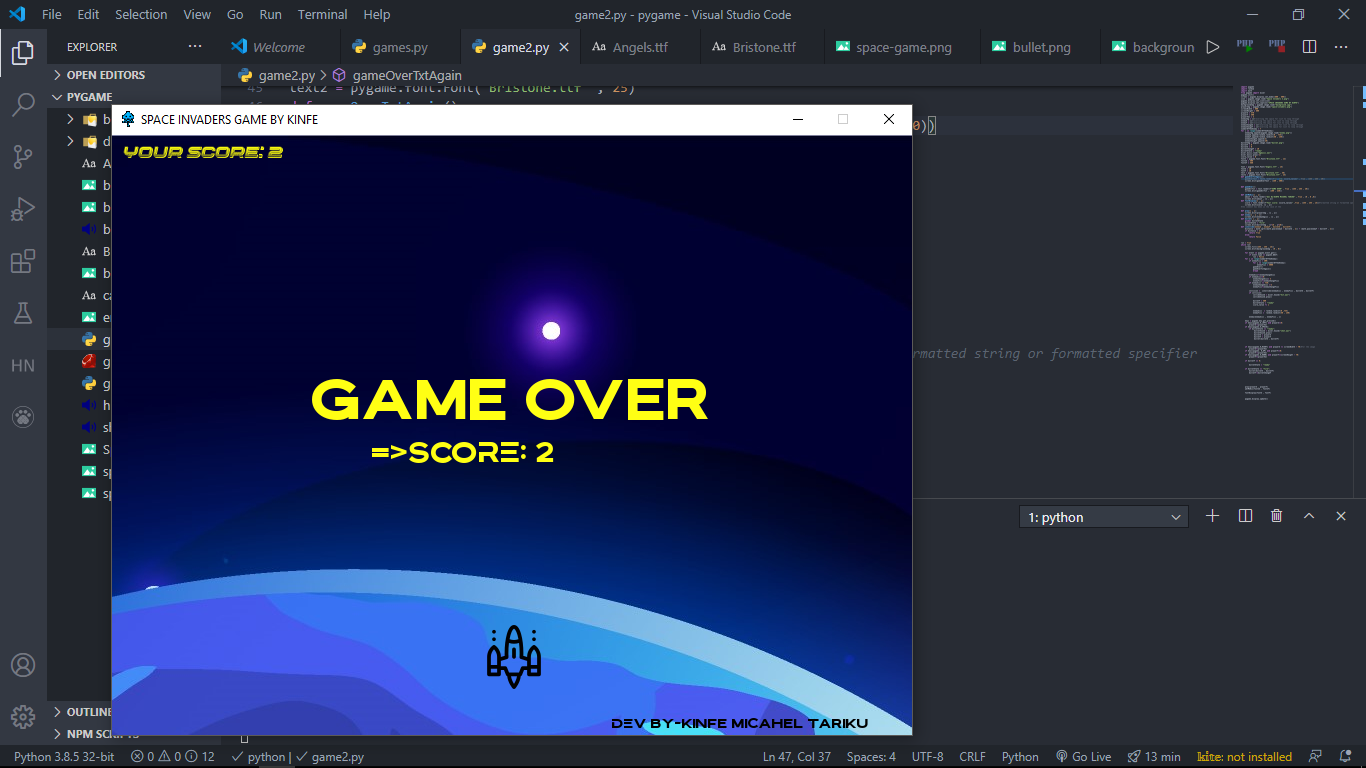
Task: Split the terminal panel
Action: (1245, 516)
